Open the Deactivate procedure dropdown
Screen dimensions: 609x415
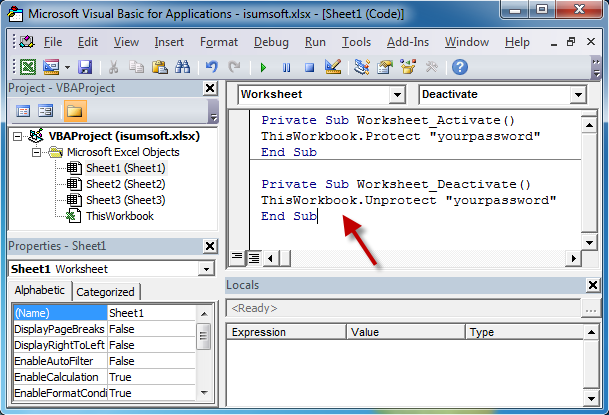click(x=578, y=94)
